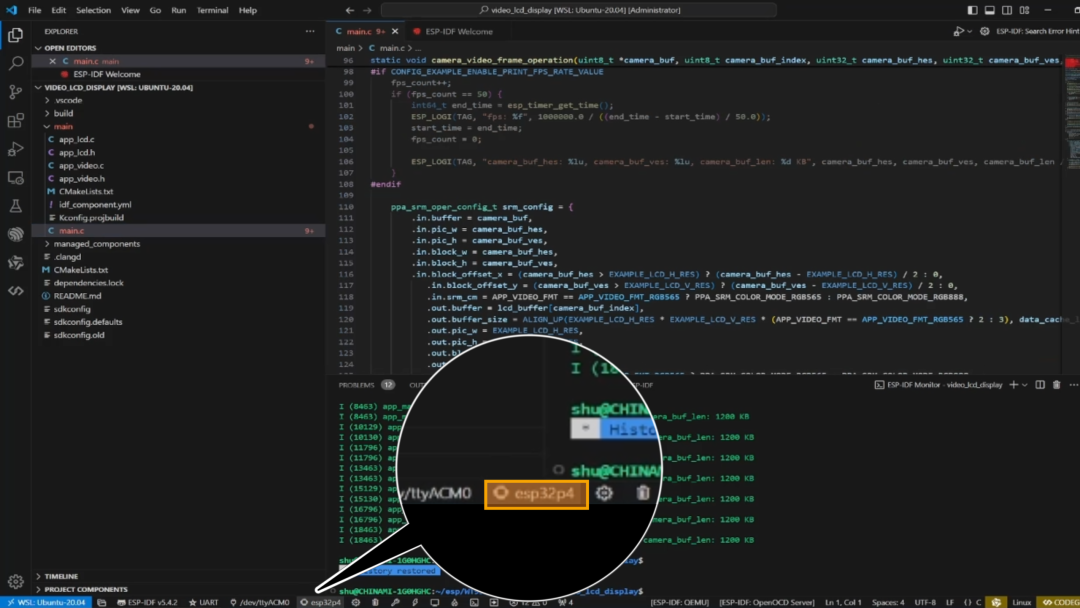Open the Source Control view
The width and height of the screenshot is (1080, 608).
[15, 92]
